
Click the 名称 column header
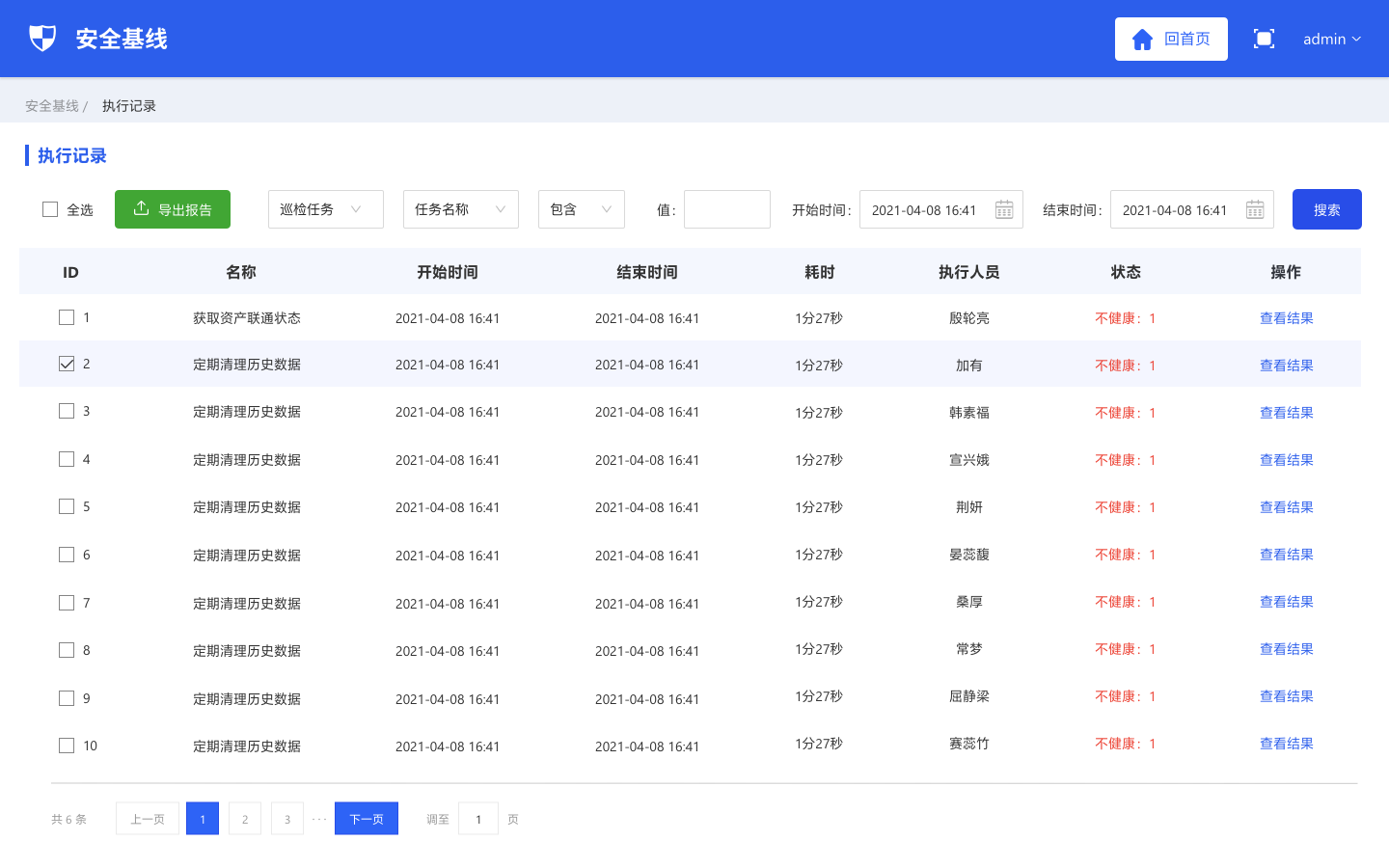pyautogui.click(x=241, y=272)
